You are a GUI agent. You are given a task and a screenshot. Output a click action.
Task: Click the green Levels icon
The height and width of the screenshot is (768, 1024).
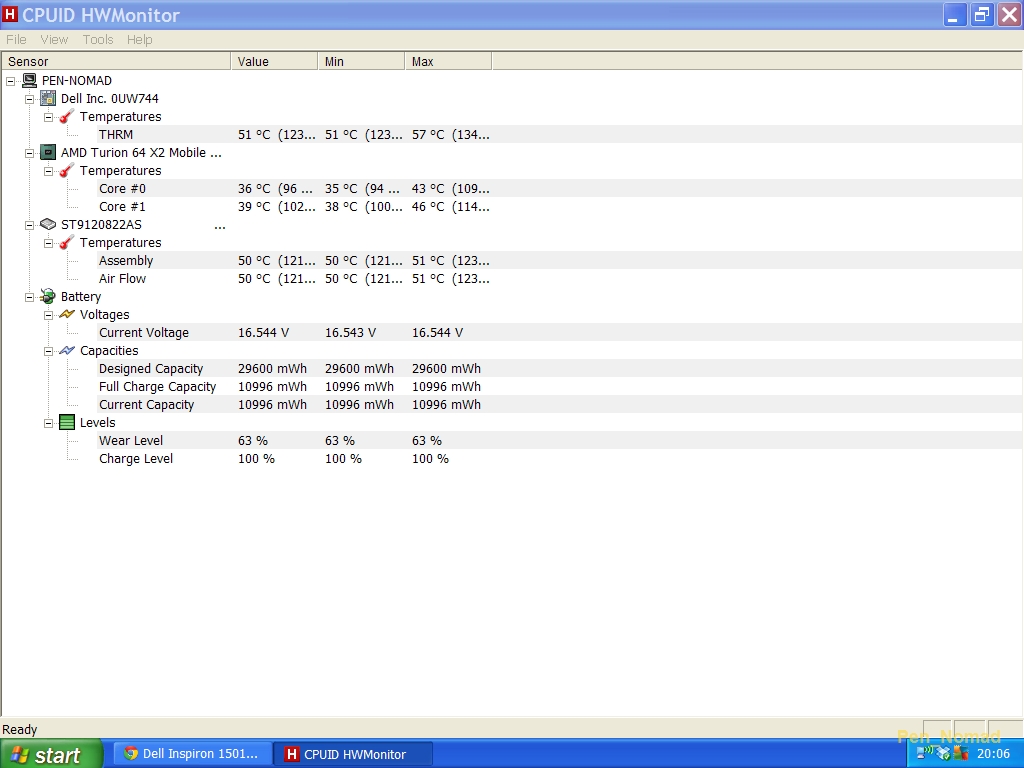coord(67,423)
